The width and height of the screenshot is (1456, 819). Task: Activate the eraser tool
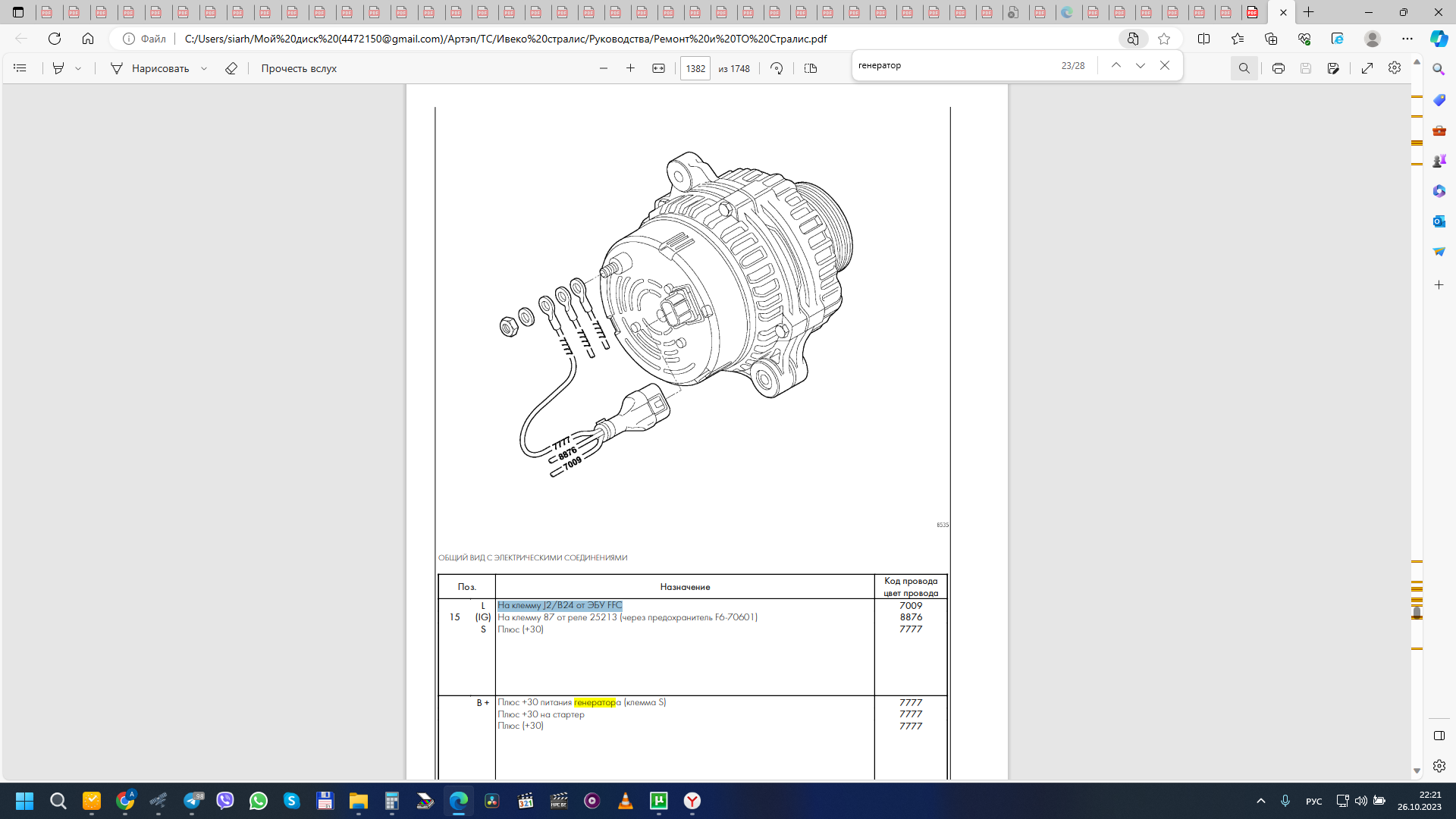click(x=231, y=68)
